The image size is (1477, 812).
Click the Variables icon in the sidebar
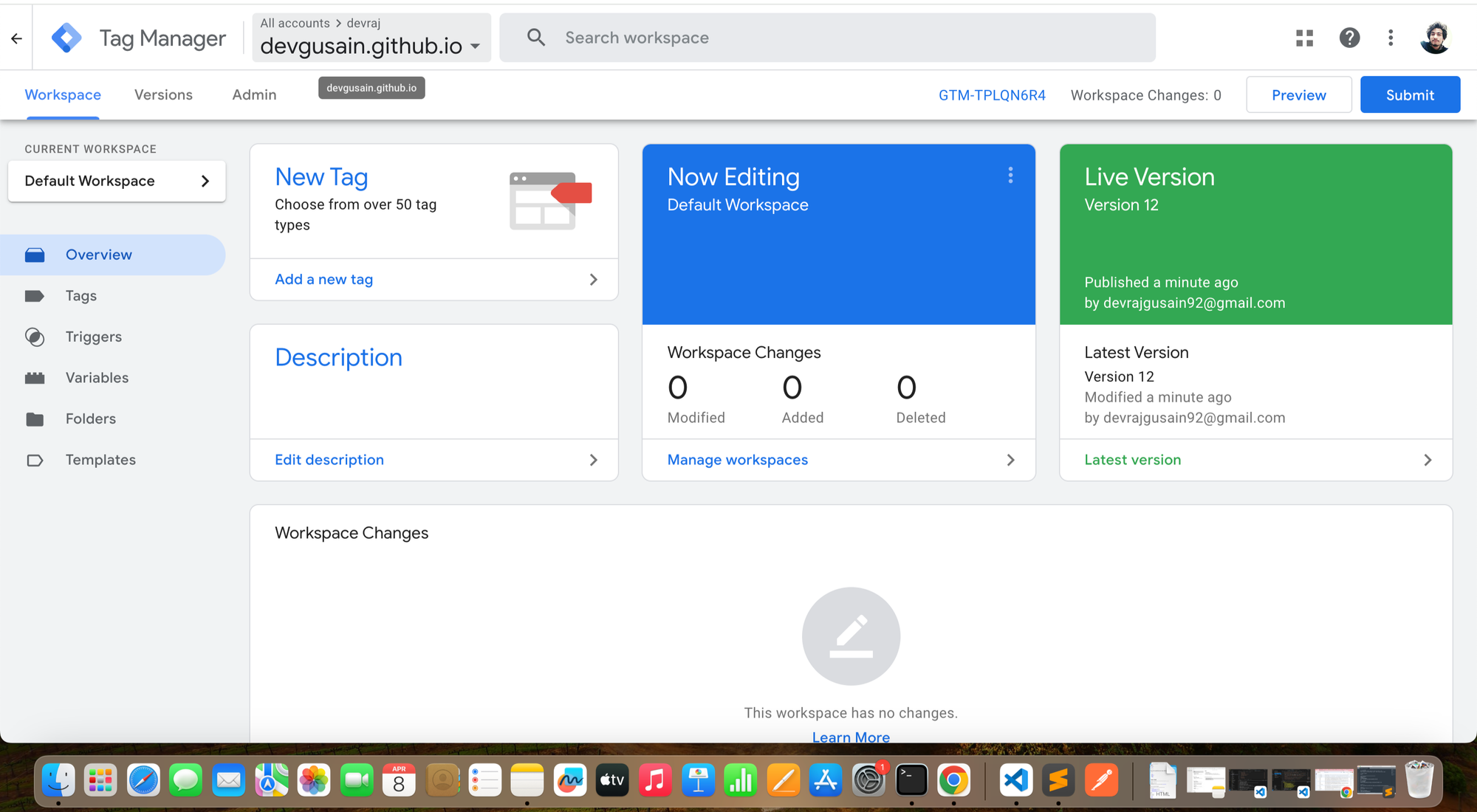pos(35,378)
